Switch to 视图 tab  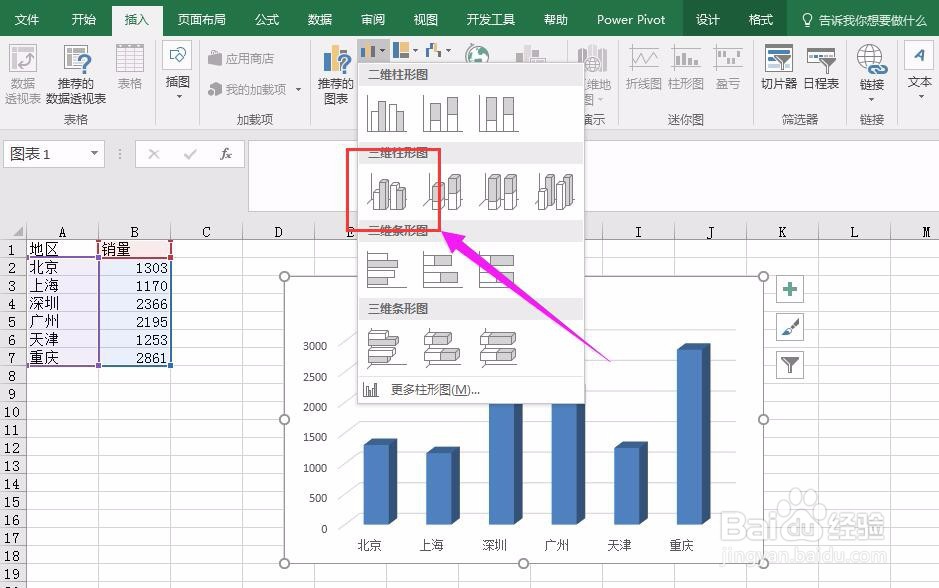coord(426,20)
